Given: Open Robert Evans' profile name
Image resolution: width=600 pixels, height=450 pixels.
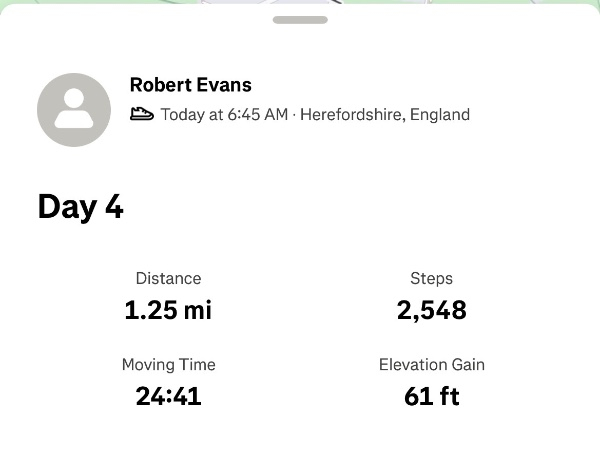Looking at the screenshot, I should pos(190,85).
